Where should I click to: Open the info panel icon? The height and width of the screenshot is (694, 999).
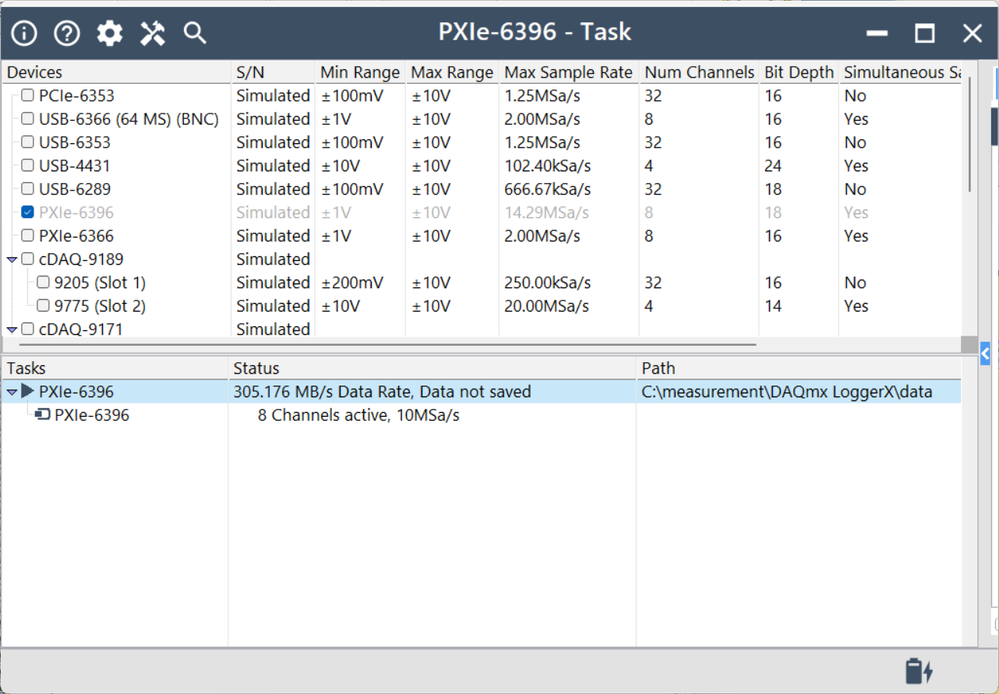pos(23,32)
